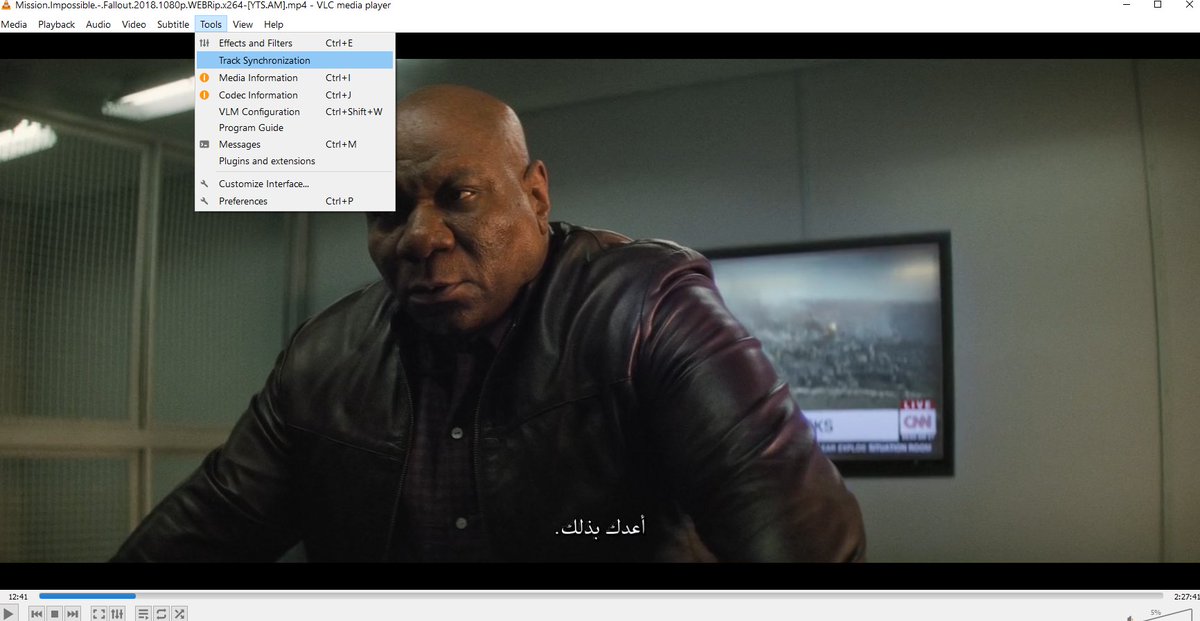Jump to previous media with the skip-back button
This screenshot has height=621, width=1200.
(x=37, y=613)
